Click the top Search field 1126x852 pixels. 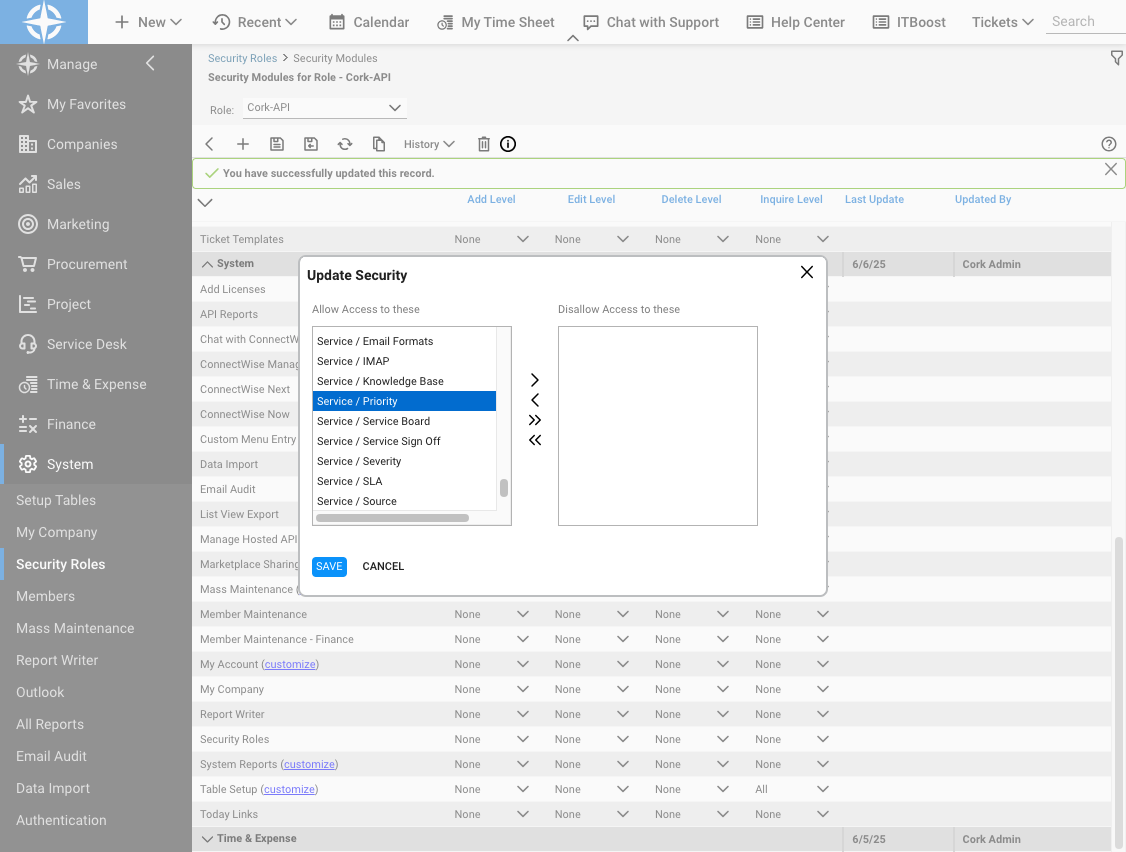[1086, 22]
